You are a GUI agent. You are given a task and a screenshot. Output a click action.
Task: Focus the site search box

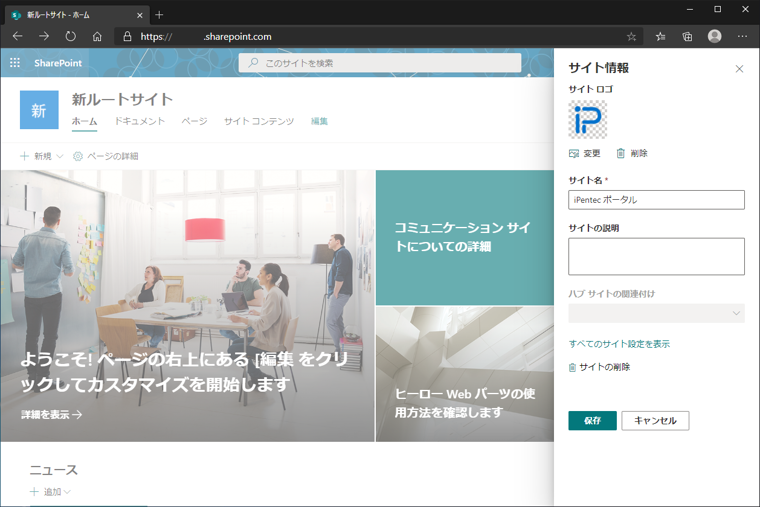[380, 63]
